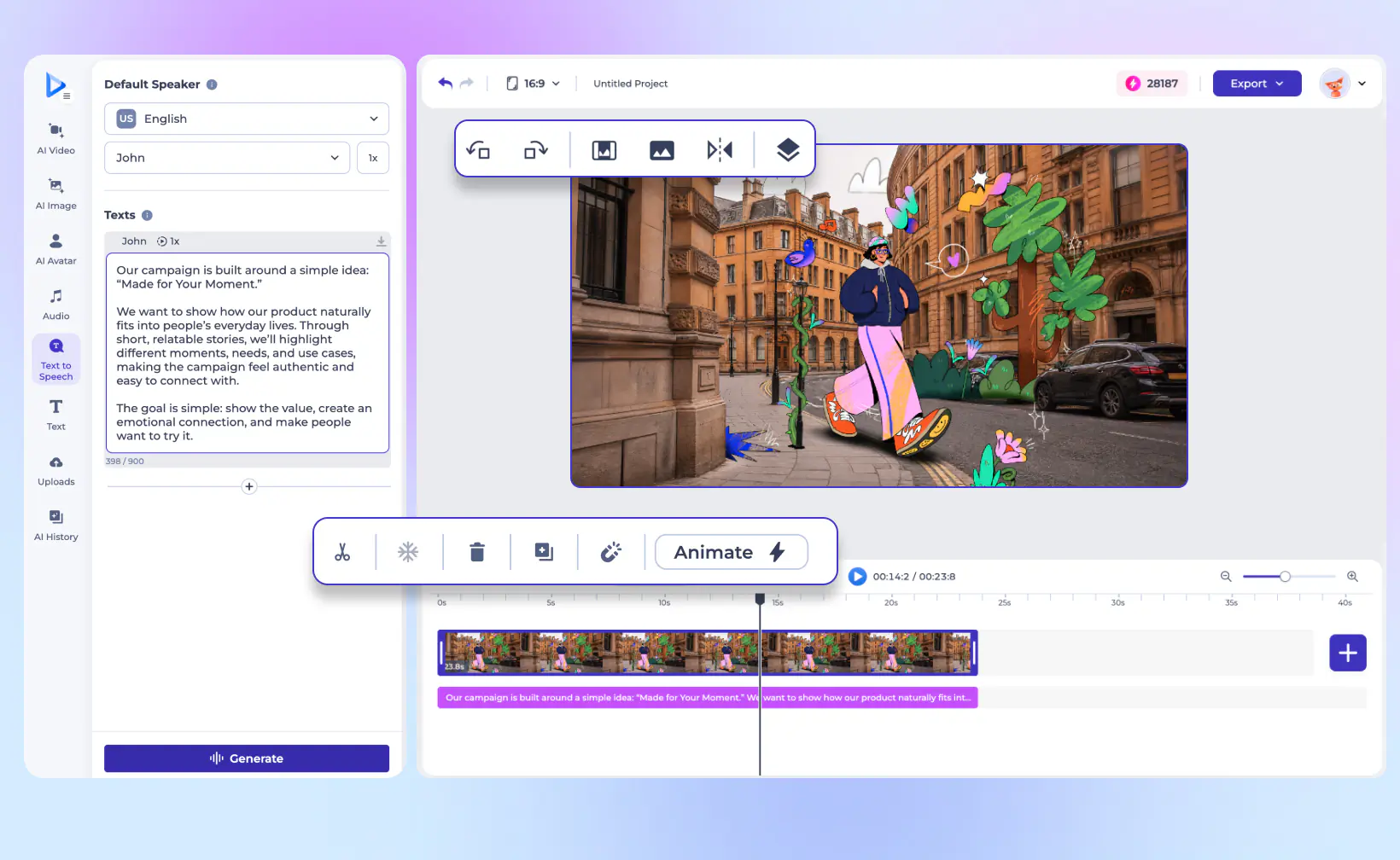
Task: Show Default Speaker info tooltip
Action: pyautogui.click(x=212, y=84)
